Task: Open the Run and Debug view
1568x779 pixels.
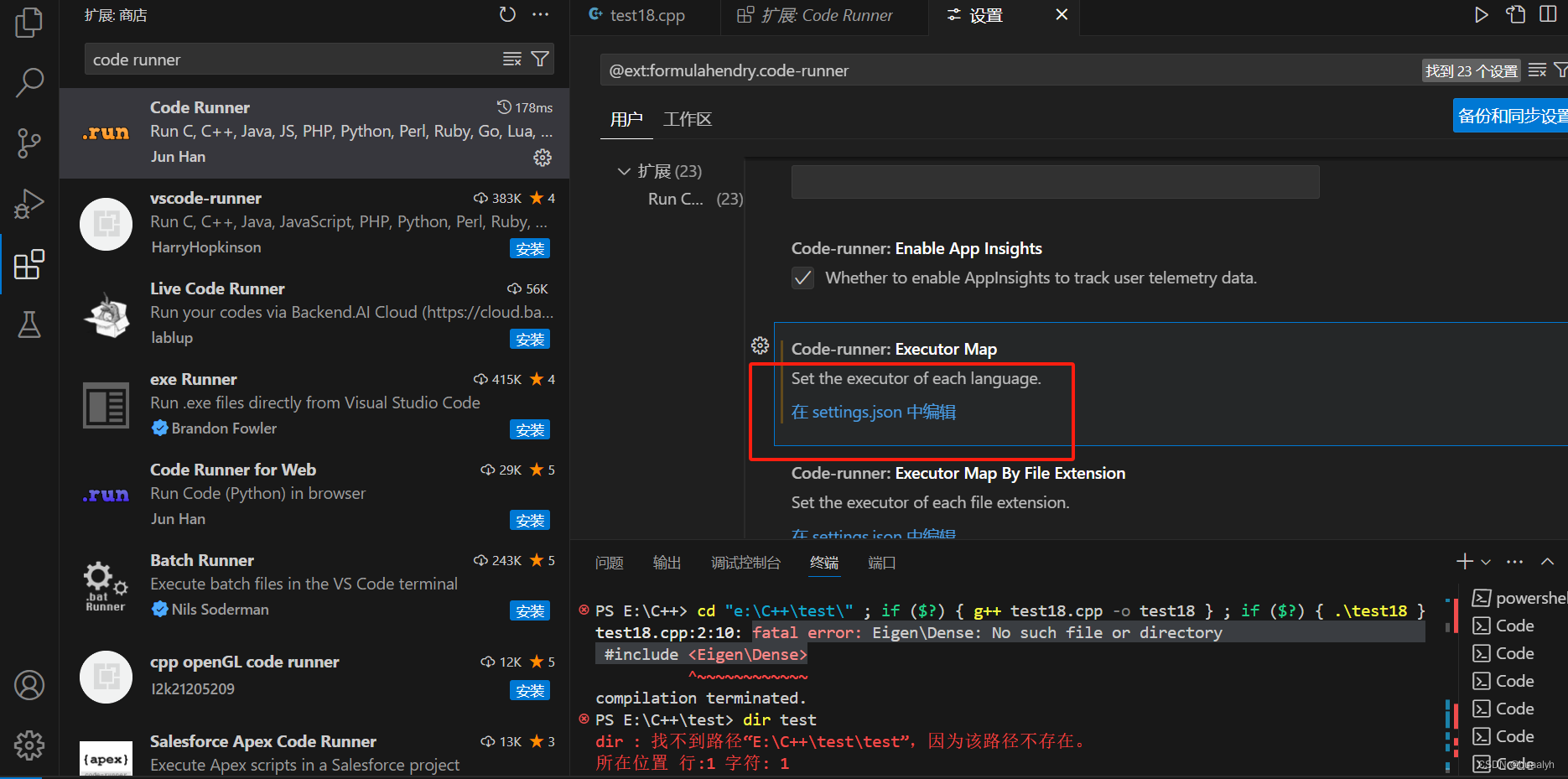Action: pos(29,204)
